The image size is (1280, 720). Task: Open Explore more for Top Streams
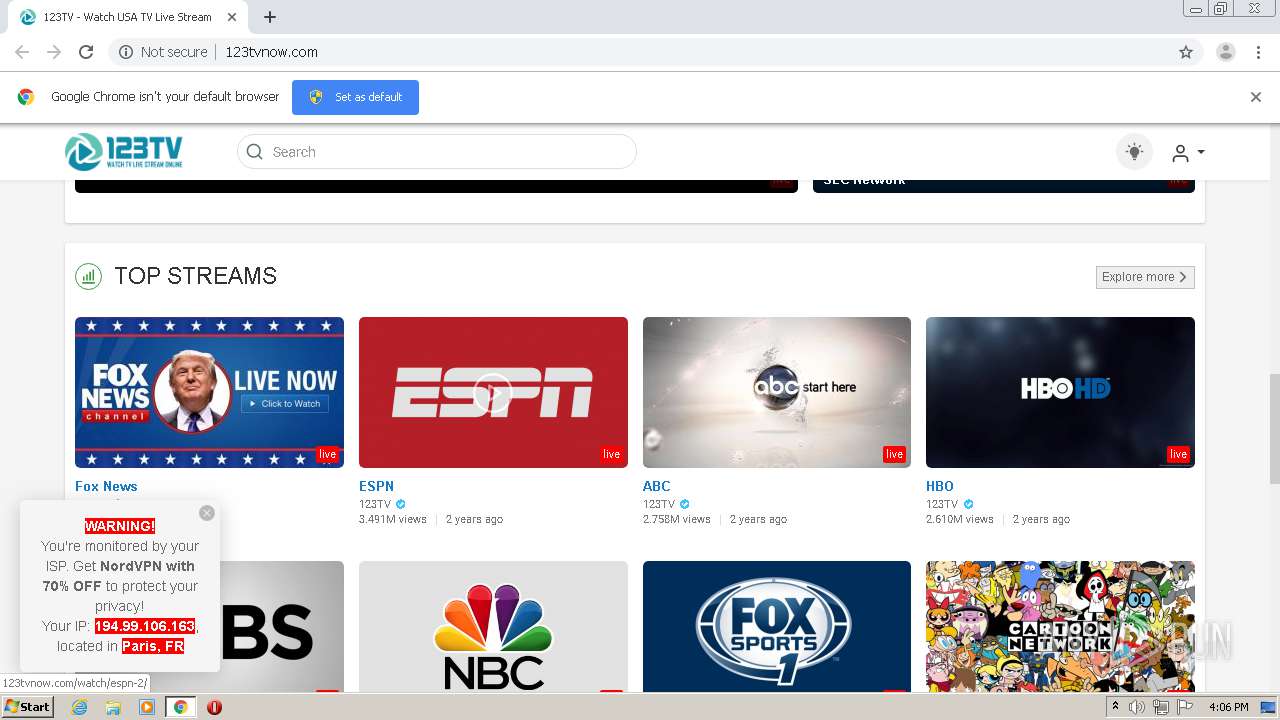pyautogui.click(x=1145, y=277)
